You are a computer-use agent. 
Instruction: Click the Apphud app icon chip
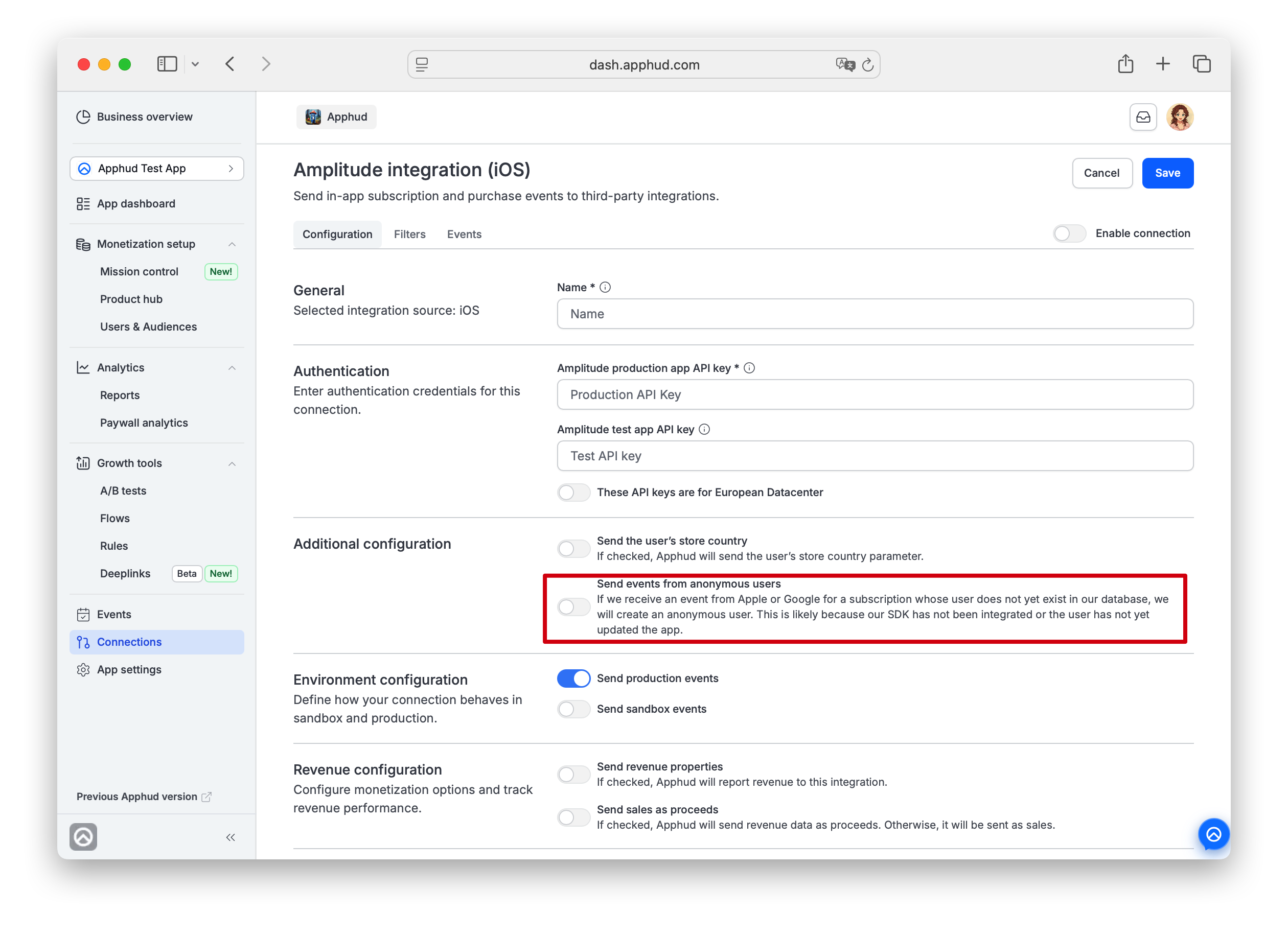(x=336, y=117)
